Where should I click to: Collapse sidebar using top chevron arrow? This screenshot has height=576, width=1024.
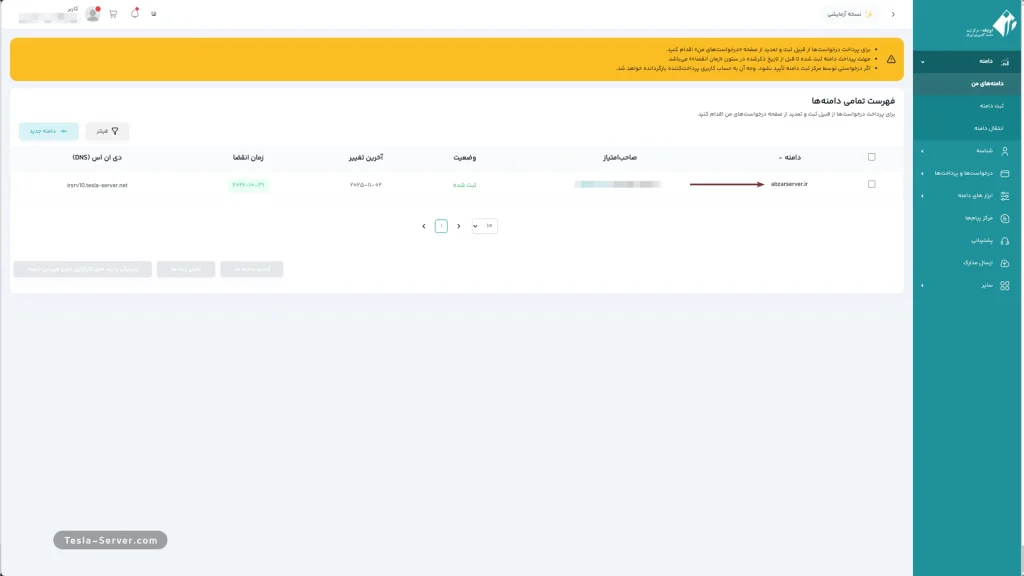pos(893,14)
